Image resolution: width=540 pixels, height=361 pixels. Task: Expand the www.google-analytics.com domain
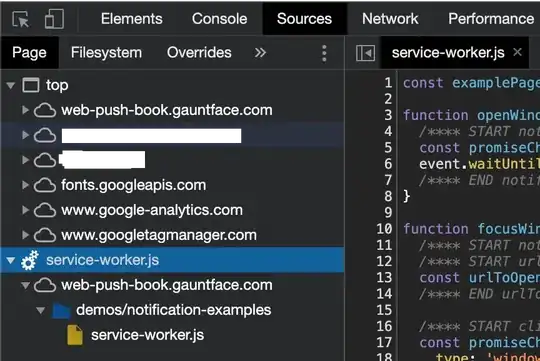(25, 210)
